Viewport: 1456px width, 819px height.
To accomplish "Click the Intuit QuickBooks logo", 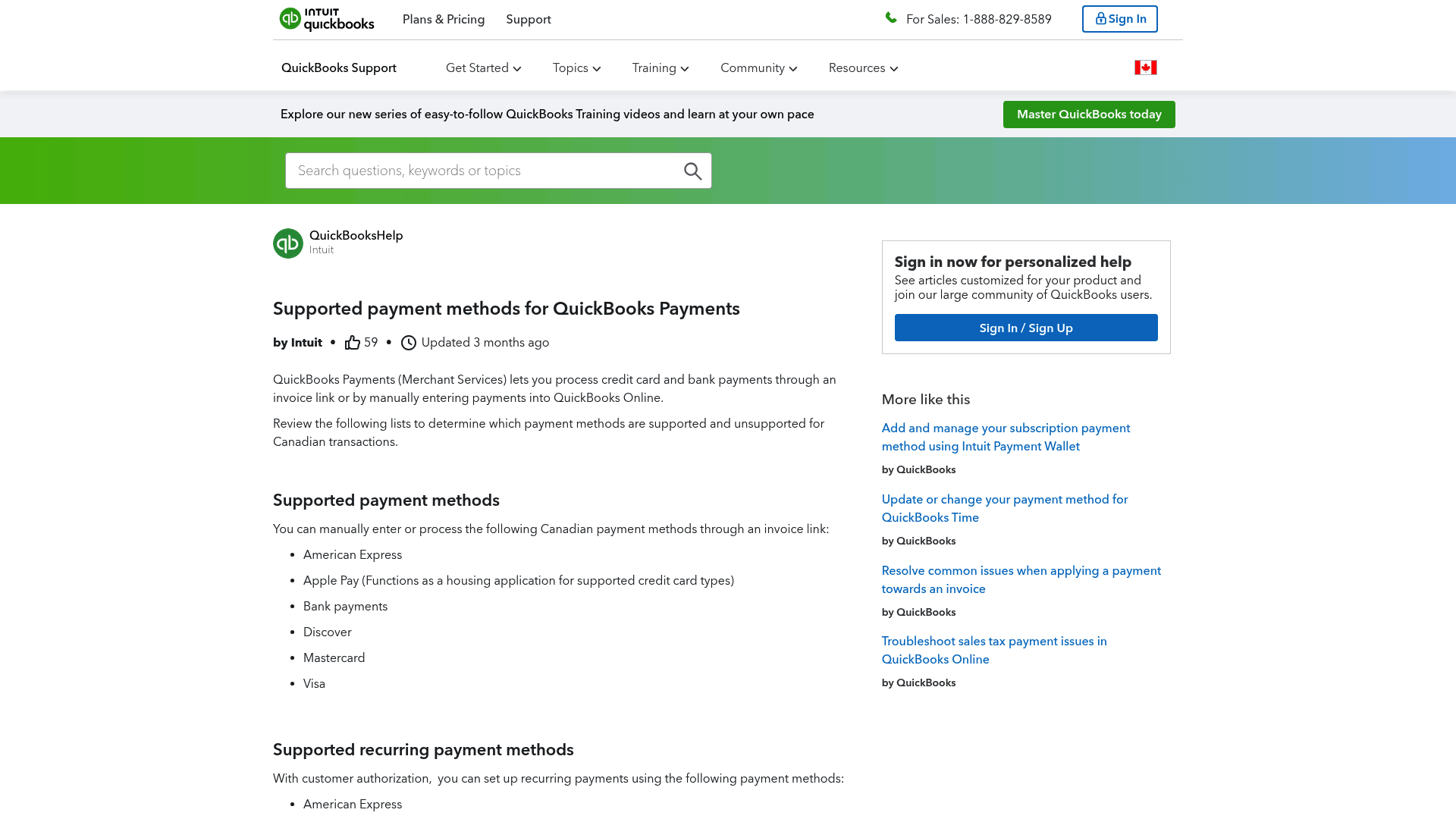I will 327,19.
